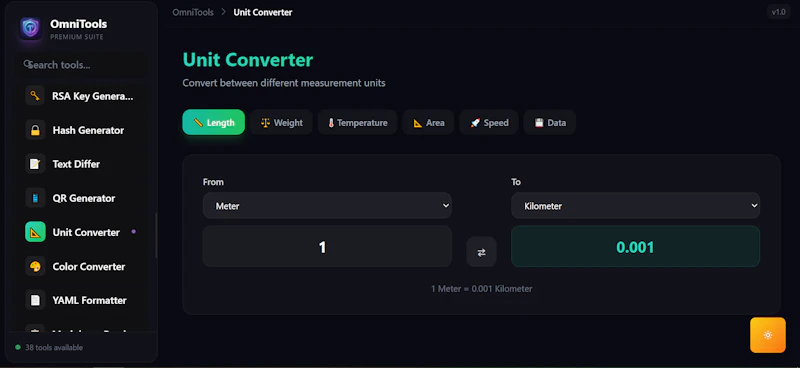Click the v1.0 version badge

(779, 12)
